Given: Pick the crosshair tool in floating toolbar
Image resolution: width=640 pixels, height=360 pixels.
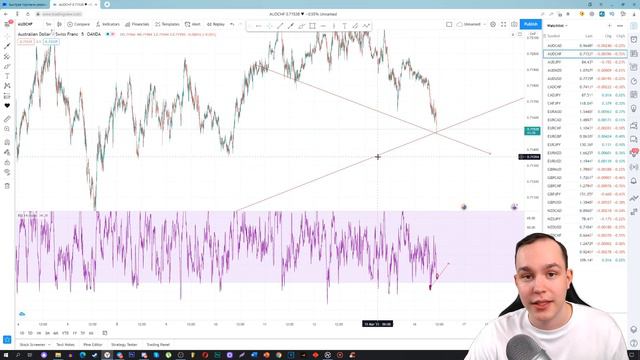Looking at the screenshot, I should point(269,26).
